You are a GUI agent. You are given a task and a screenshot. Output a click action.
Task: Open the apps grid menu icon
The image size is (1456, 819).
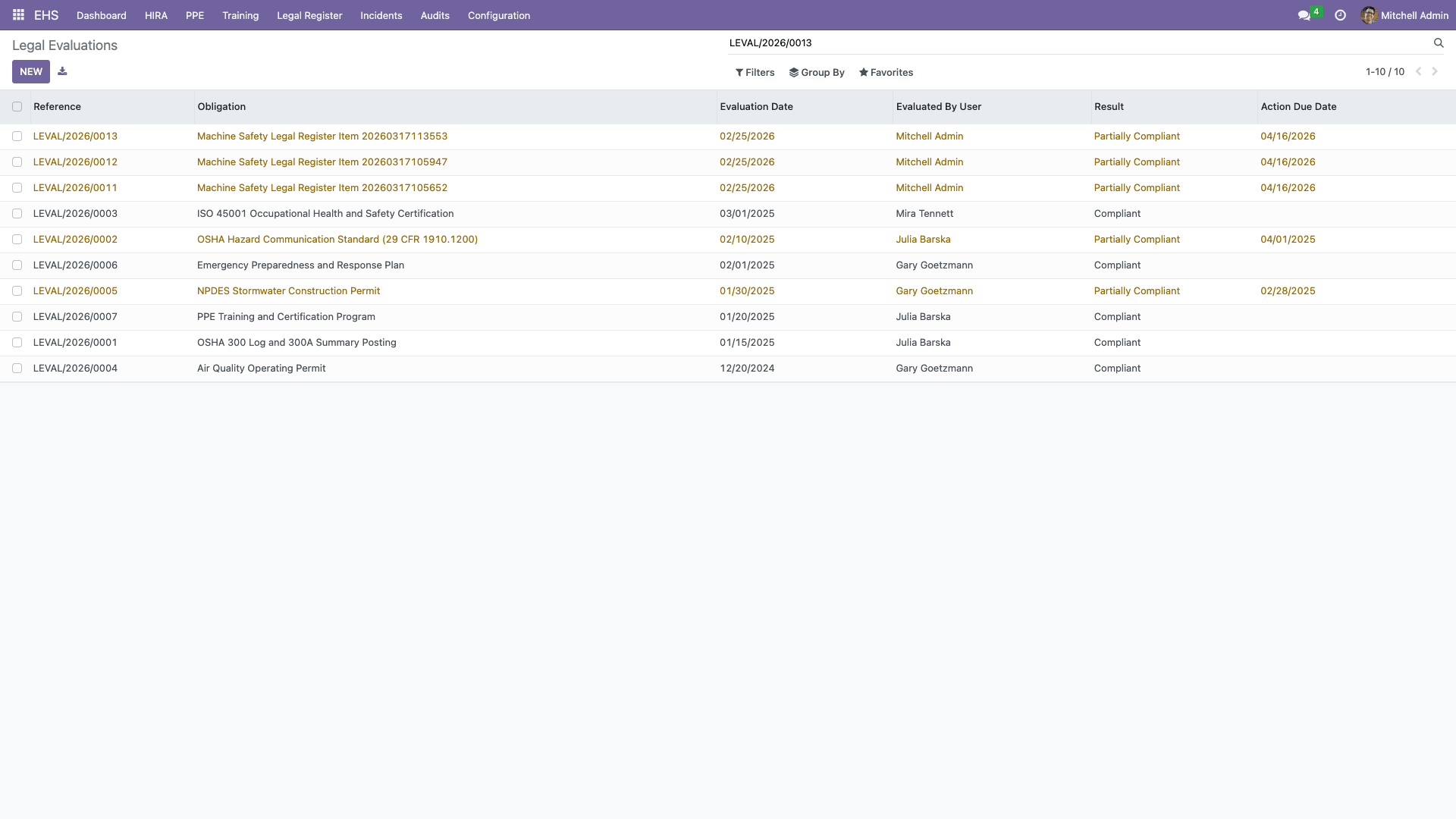point(18,15)
